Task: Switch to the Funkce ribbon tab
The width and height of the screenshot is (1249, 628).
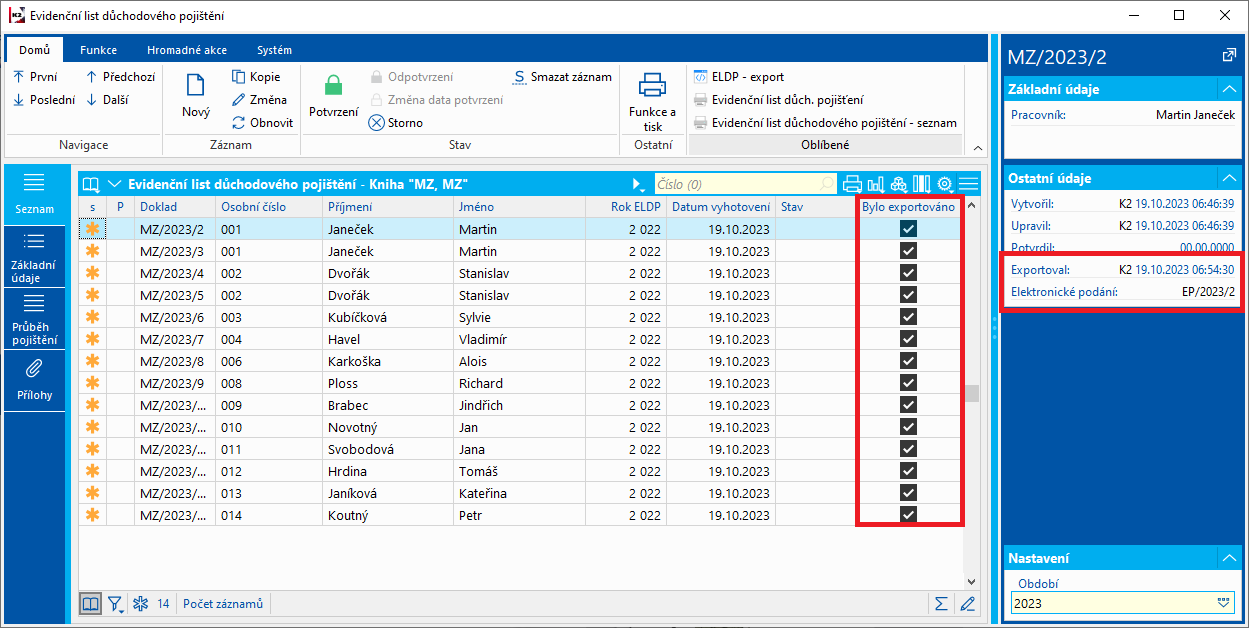Action: pyautogui.click(x=98, y=50)
